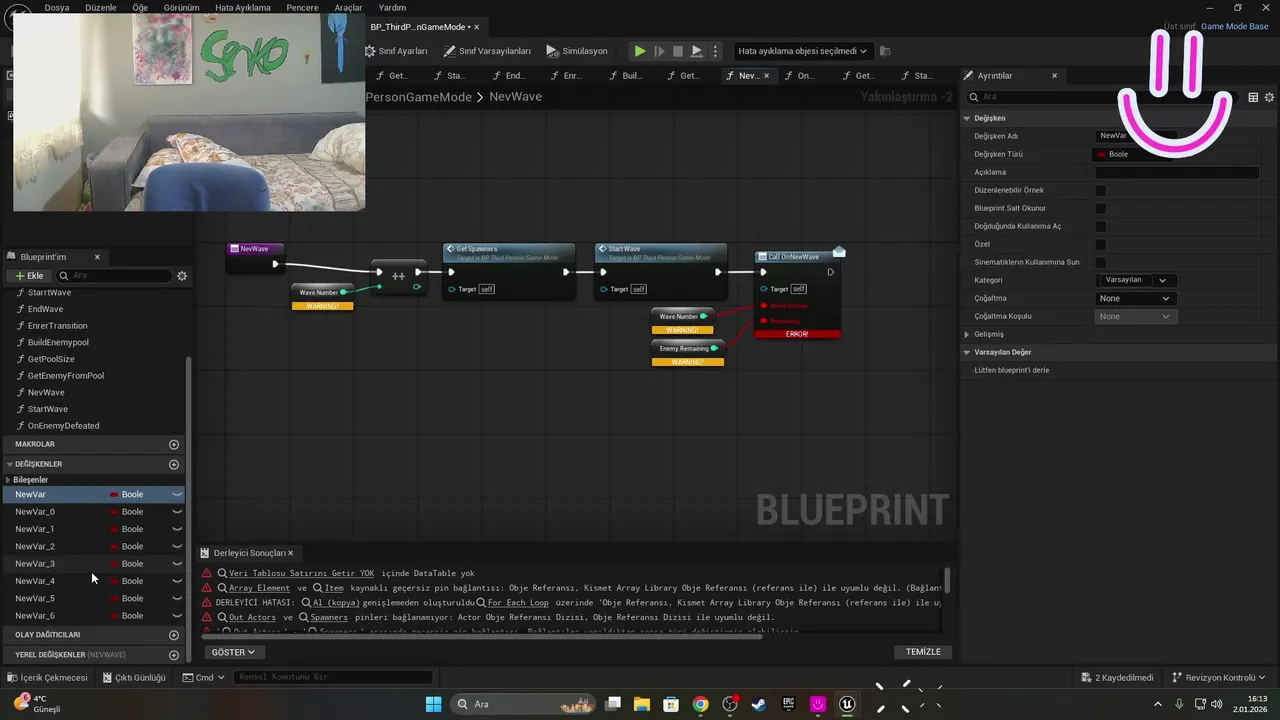Click the search field in Blueprint'im panel
The image size is (1280, 720).
tap(114, 275)
